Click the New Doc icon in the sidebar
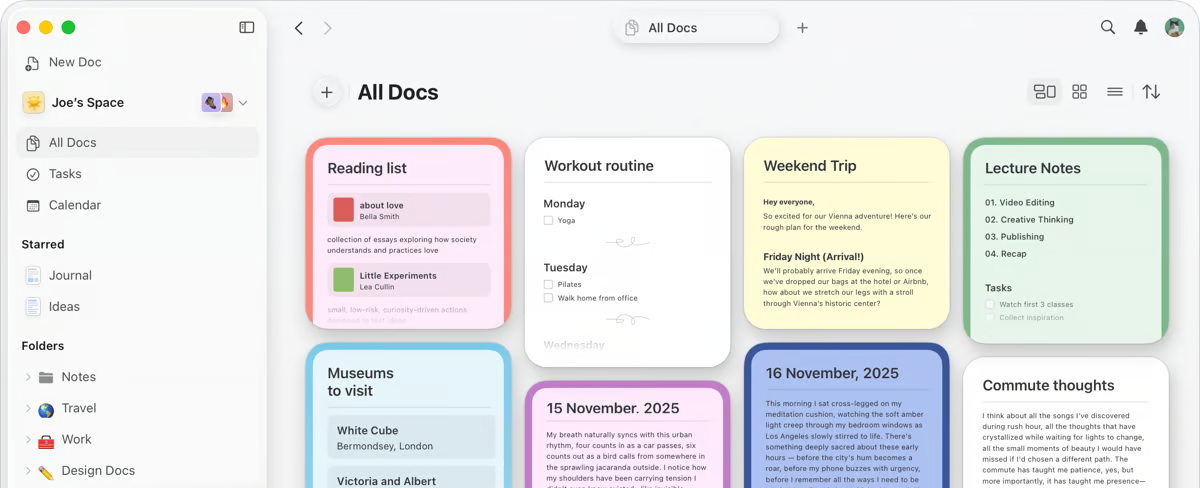 point(33,63)
